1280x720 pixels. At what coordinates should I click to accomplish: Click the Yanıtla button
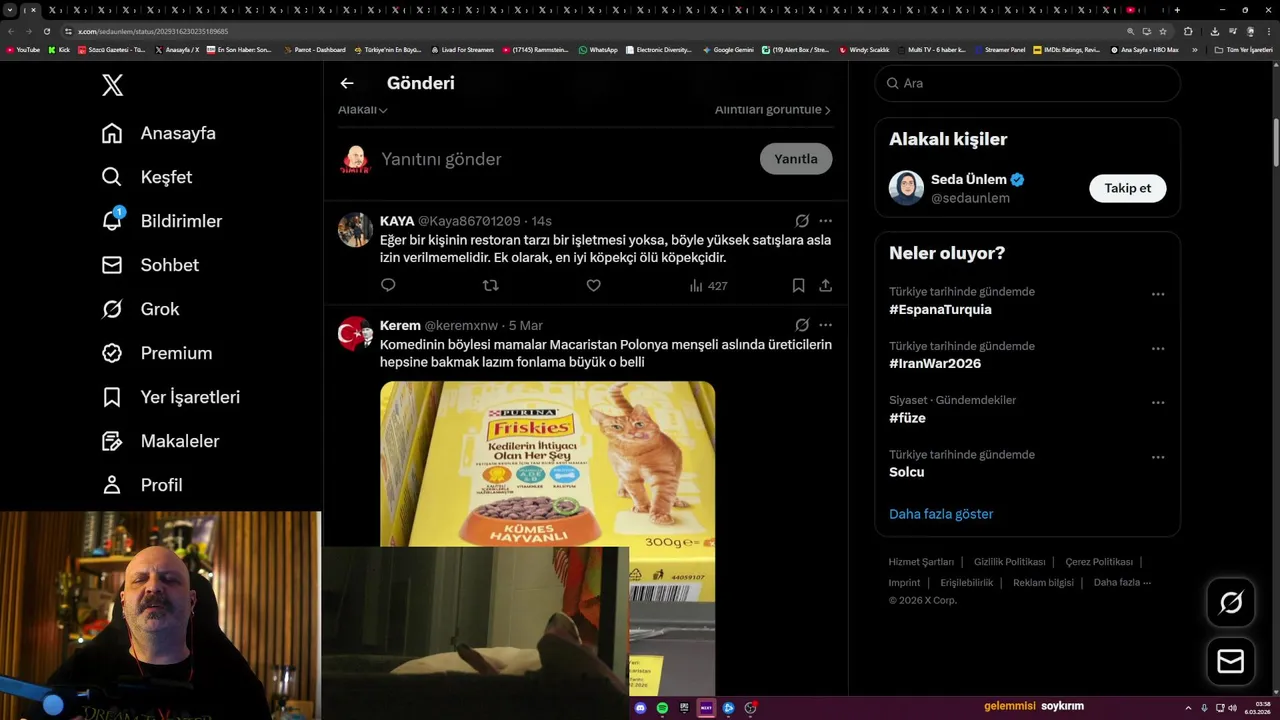tap(796, 159)
